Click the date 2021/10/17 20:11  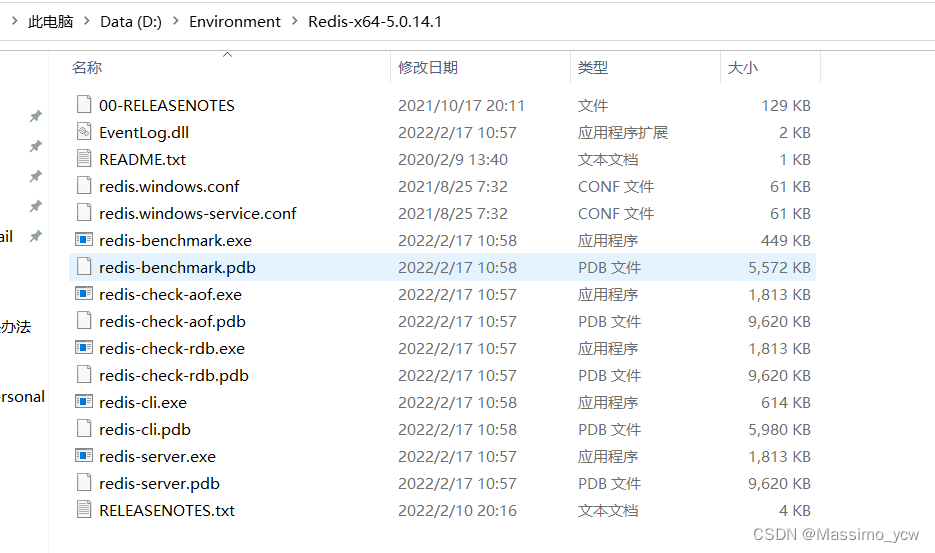pos(461,106)
